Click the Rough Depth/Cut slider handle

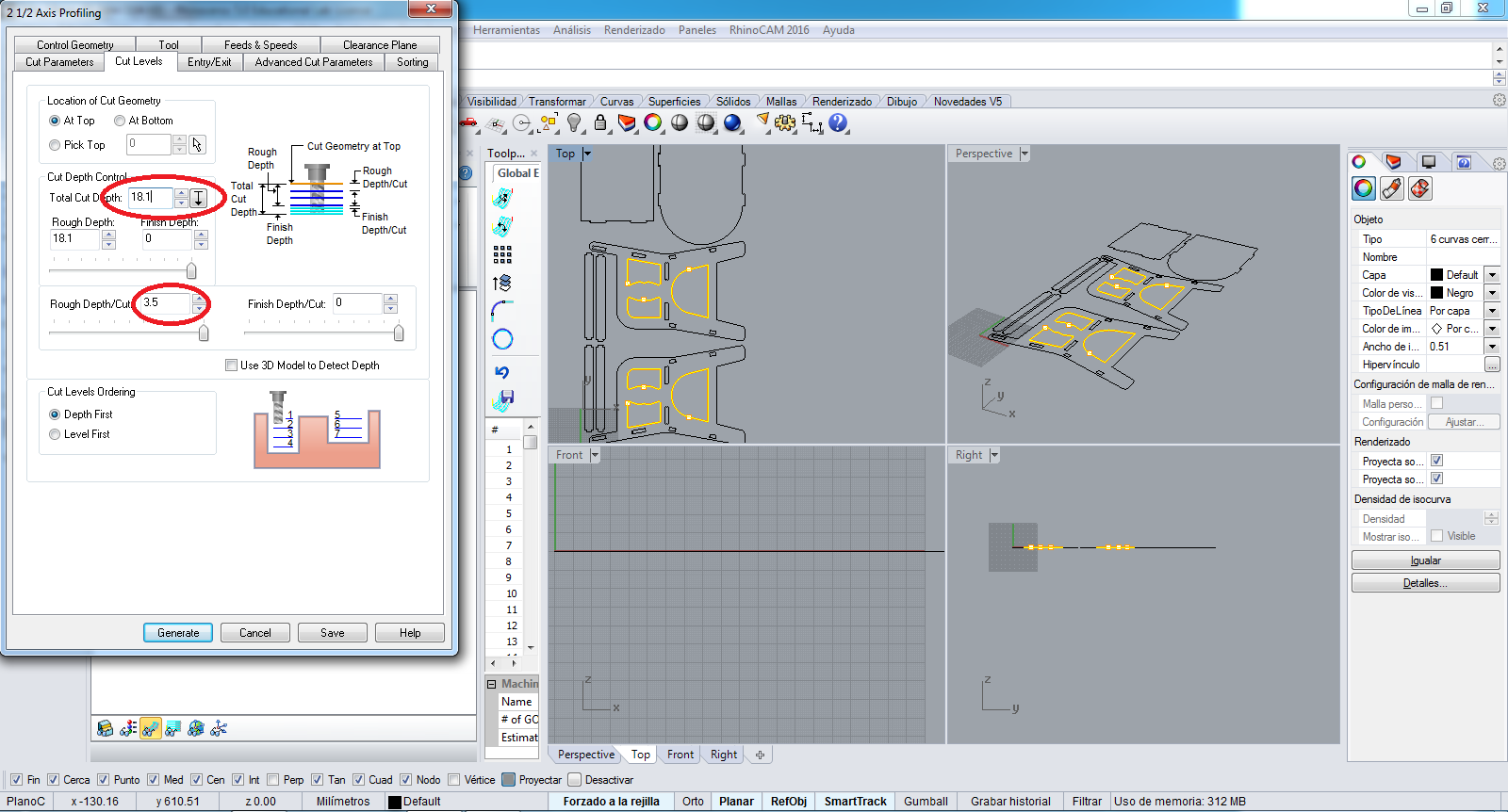(x=204, y=333)
